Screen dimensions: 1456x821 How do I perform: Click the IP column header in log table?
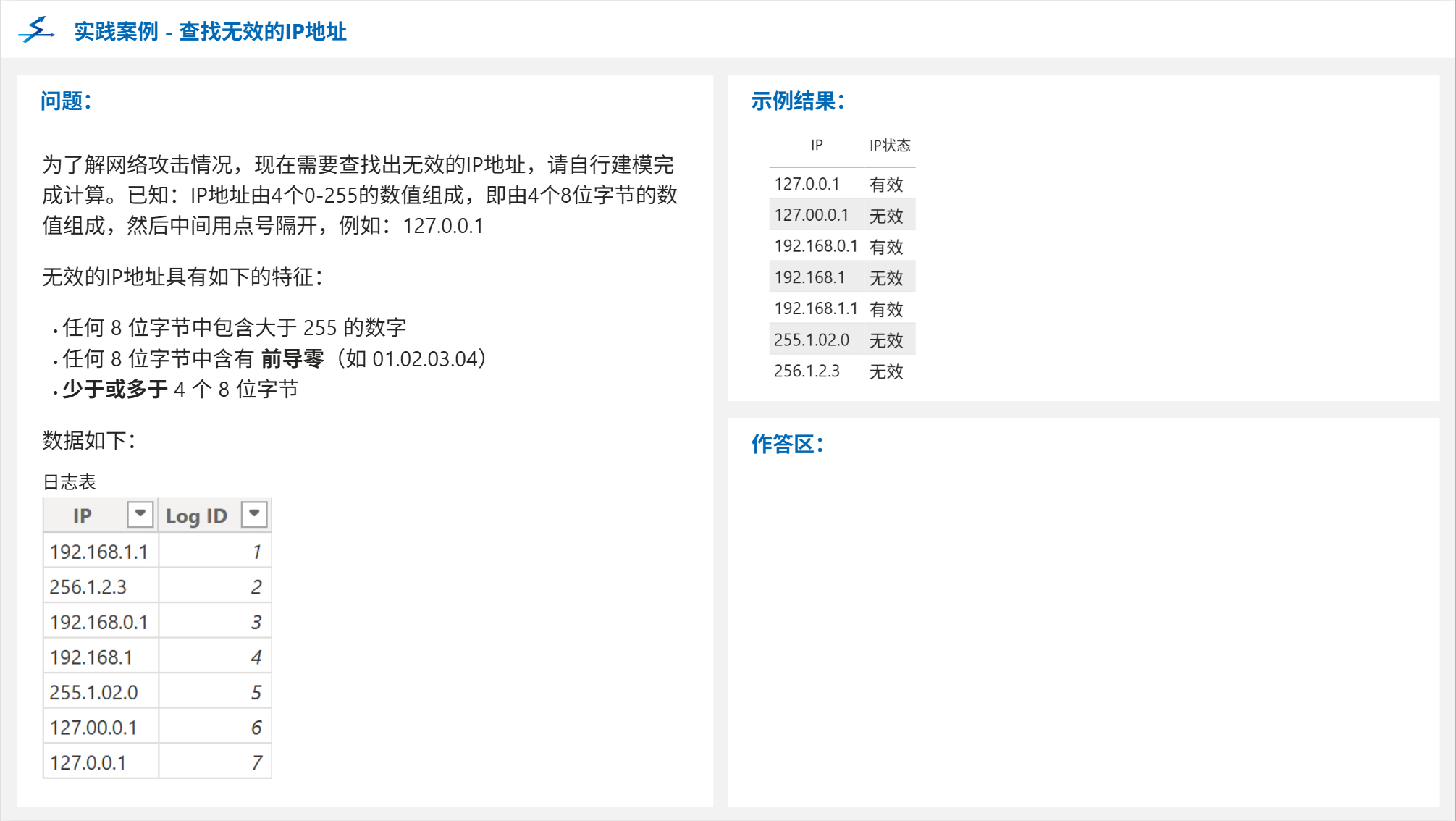point(83,515)
